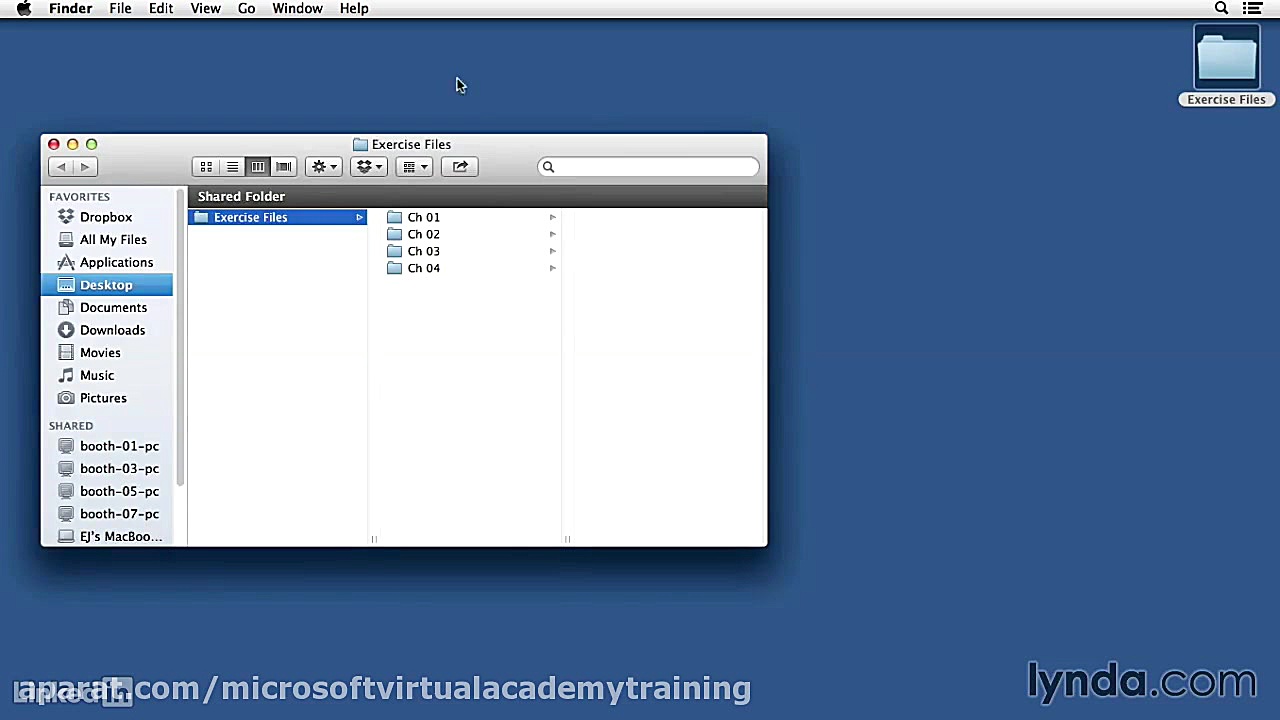Select shared computer booth-07-pc
The image size is (1280, 720).
tap(119, 514)
